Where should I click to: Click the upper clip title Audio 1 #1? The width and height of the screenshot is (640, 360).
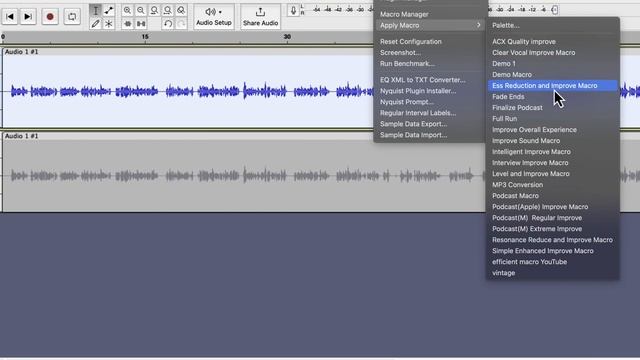click(x=21, y=52)
